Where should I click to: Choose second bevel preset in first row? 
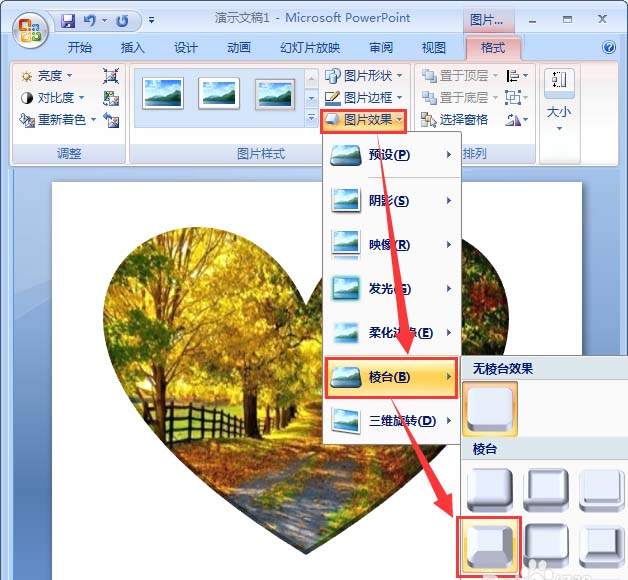click(x=546, y=490)
